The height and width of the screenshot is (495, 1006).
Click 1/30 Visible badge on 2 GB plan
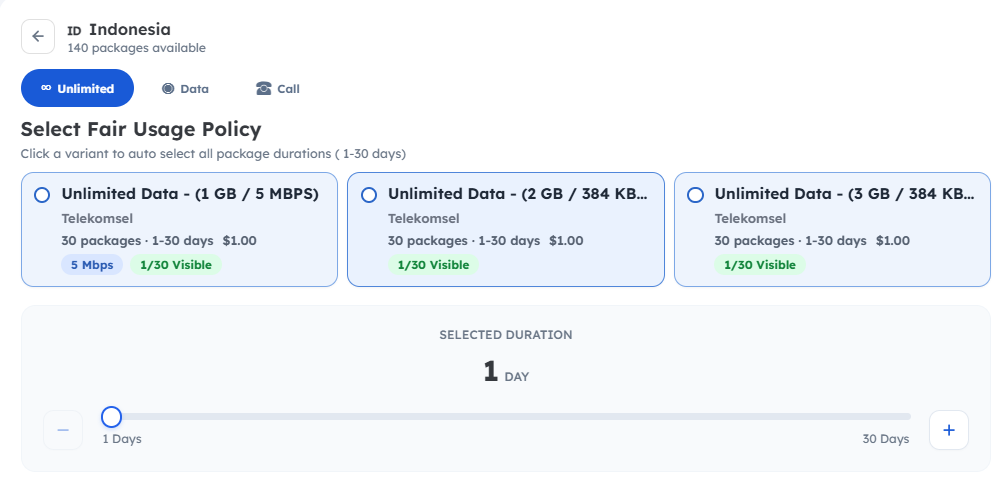433,265
